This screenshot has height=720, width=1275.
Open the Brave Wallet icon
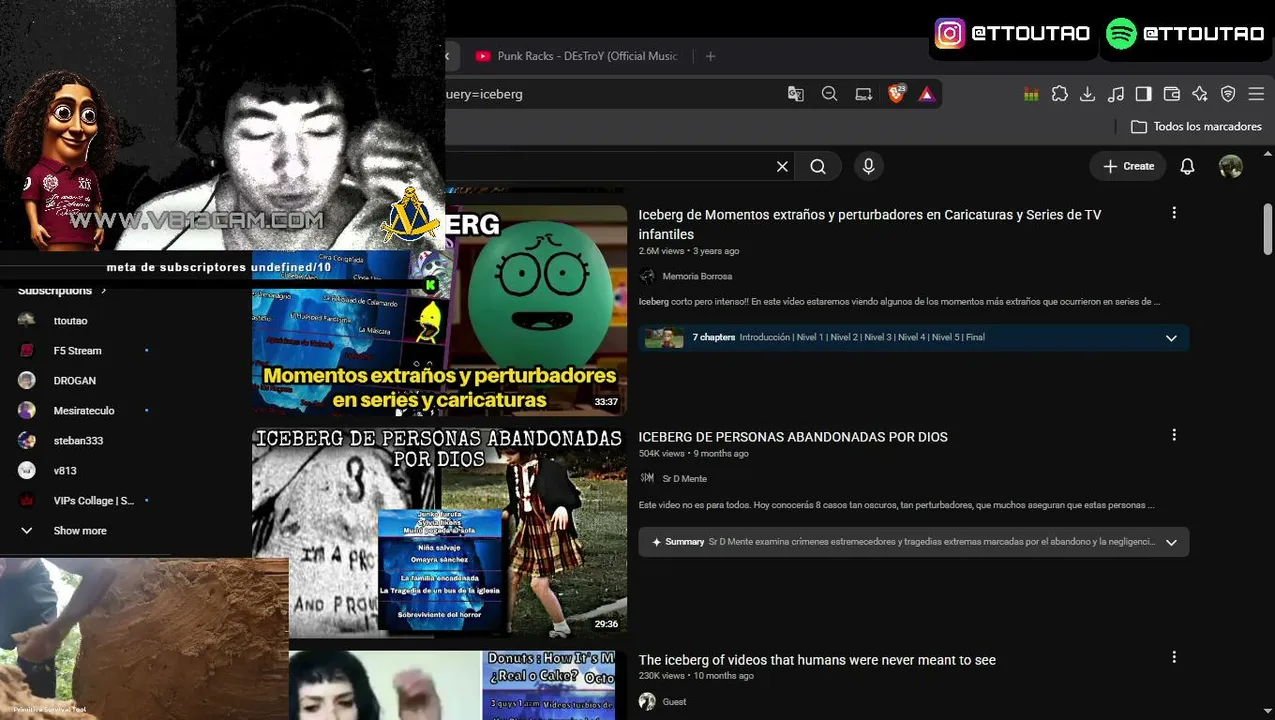(1172, 94)
